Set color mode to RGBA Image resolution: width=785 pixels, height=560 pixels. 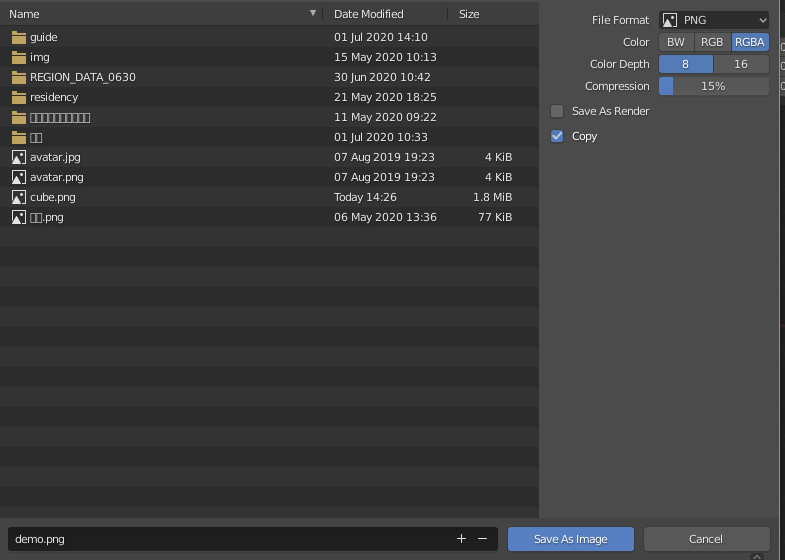pyautogui.click(x=749, y=42)
